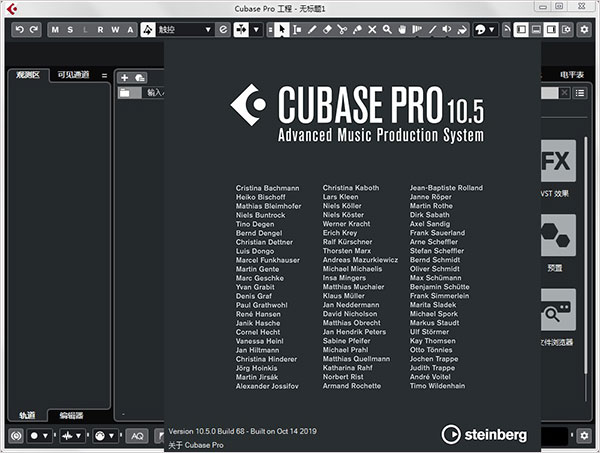Click the Undo arrow in toolbar
Image resolution: width=600 pixels, height=453 pixels.
coord(20,30)
